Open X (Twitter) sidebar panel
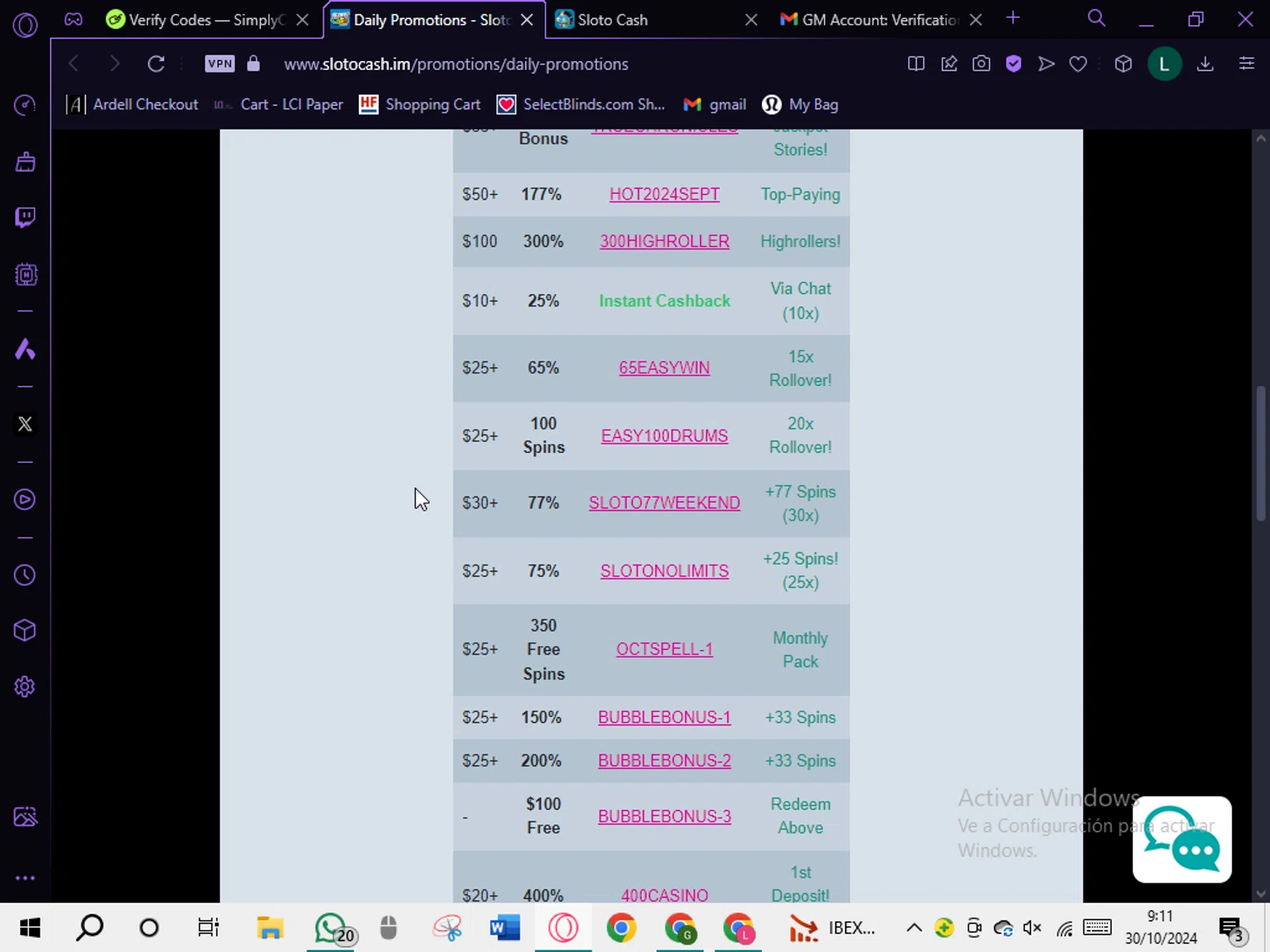This screenshot has height=952, width=1270. (25, 424)
